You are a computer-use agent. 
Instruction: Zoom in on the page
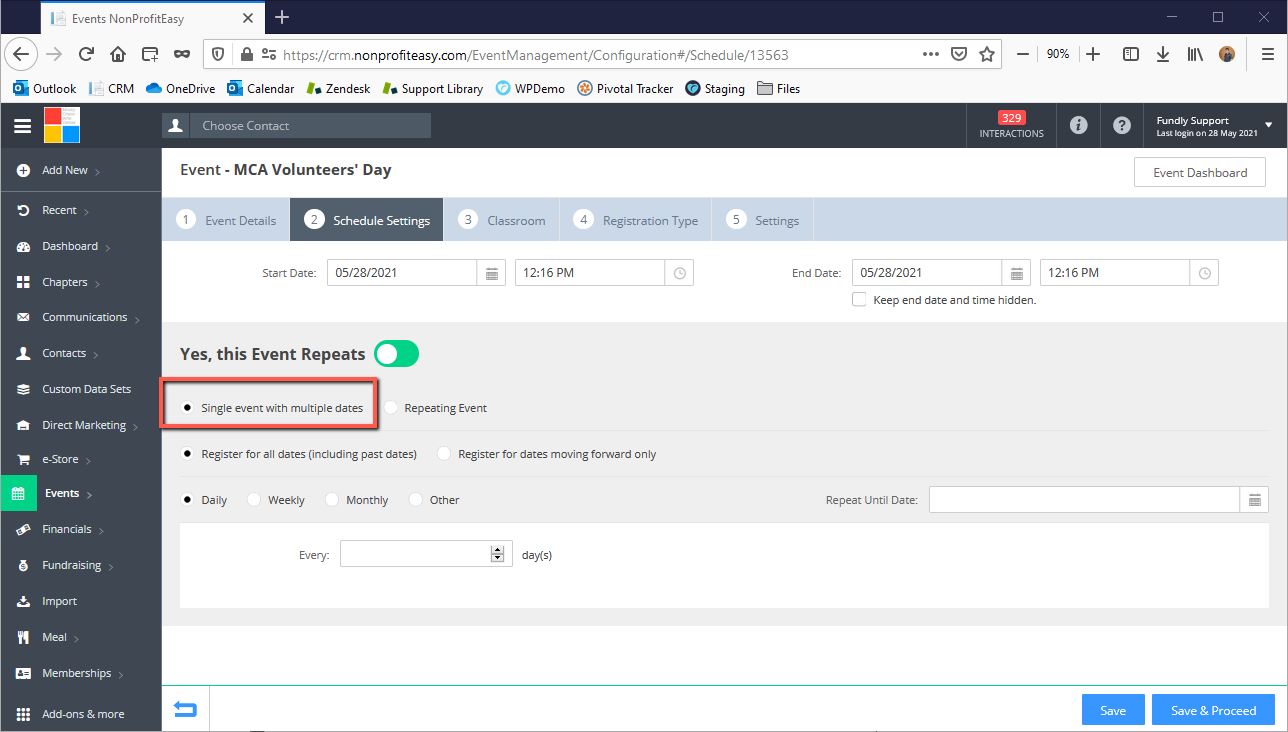(1093, 54)
